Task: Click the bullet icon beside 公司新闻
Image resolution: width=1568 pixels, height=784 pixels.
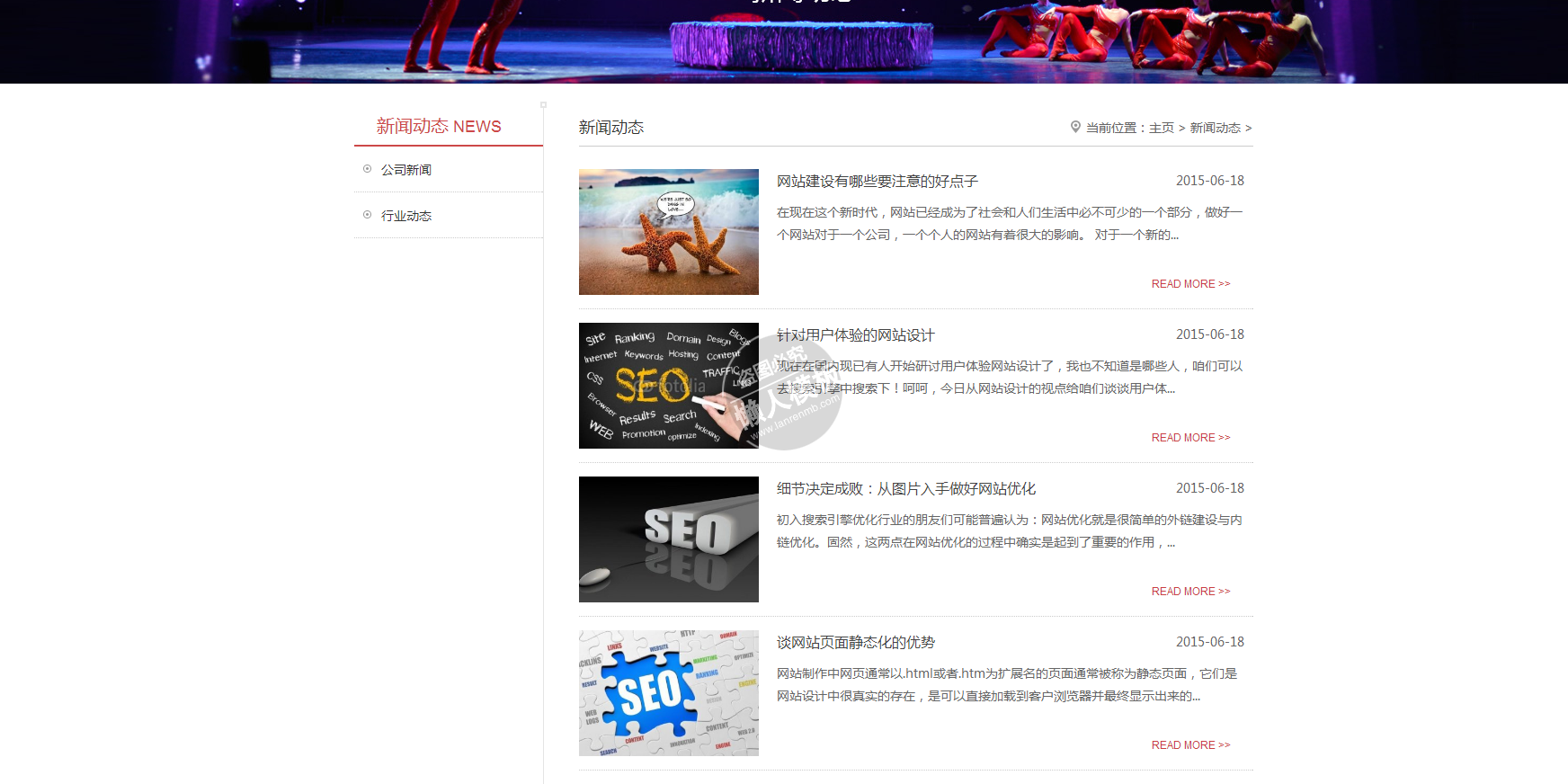Action: tap(367, 169)
